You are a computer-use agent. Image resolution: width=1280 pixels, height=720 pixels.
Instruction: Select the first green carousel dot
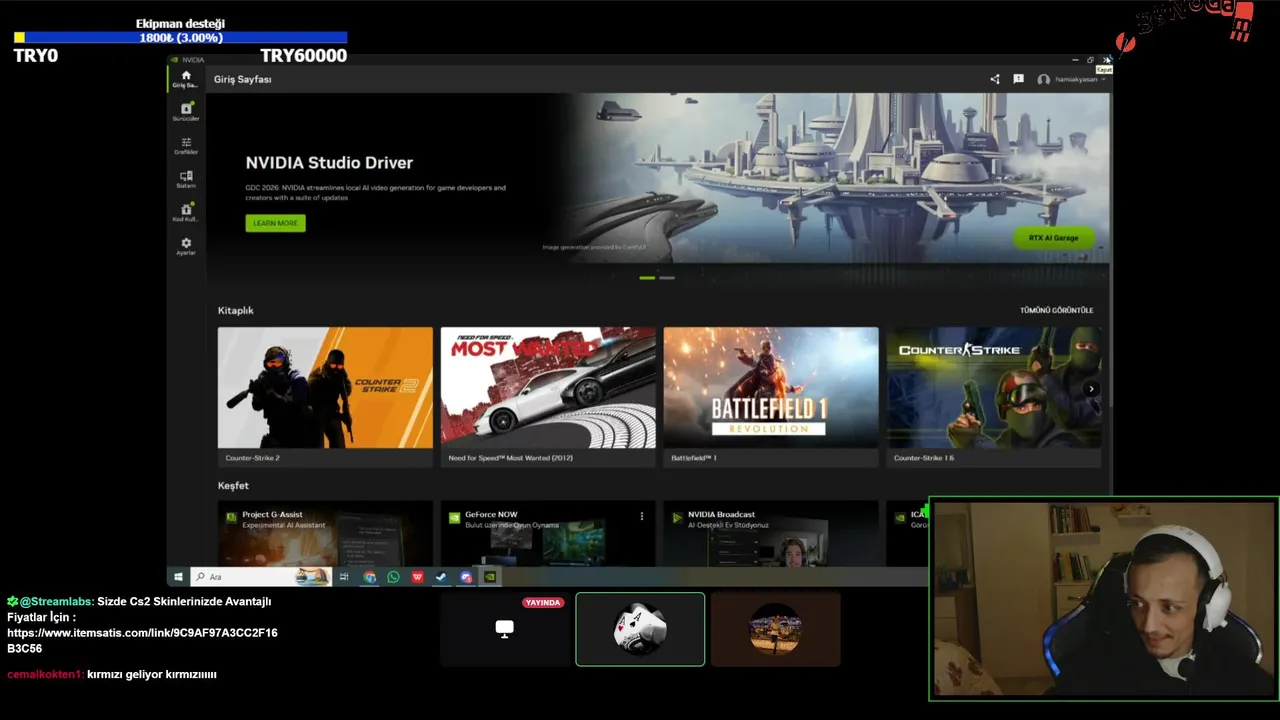coord(647,277)
